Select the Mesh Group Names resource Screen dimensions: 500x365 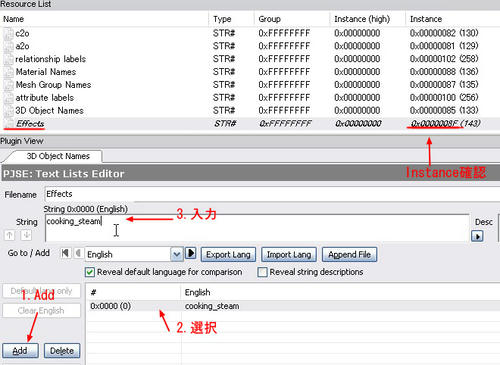coord(250,85)
